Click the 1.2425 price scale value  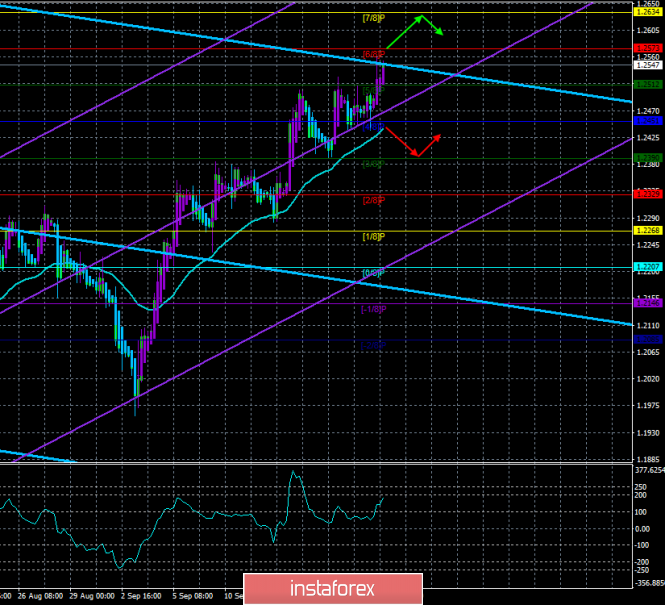tap(648, 138)
